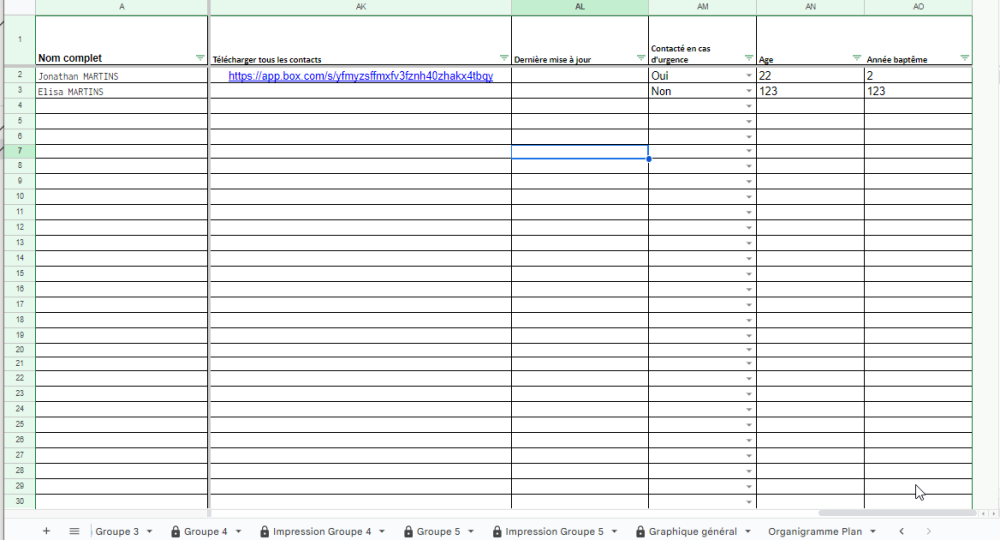The image size is (1000, 540).
Task: Open row 10 emergency contact dropdown
Action: [x=749, y=197]
